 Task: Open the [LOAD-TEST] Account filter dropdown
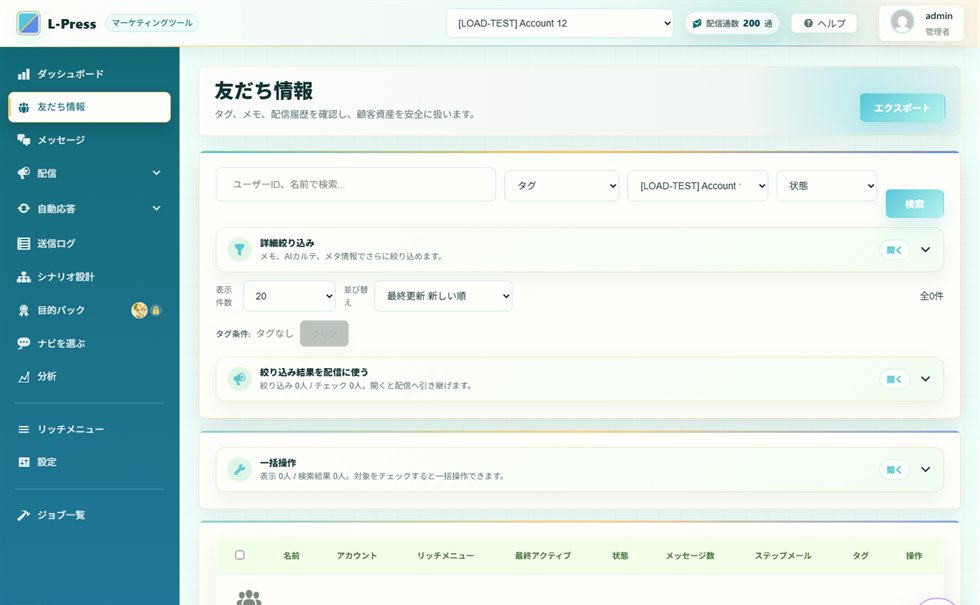698,186
